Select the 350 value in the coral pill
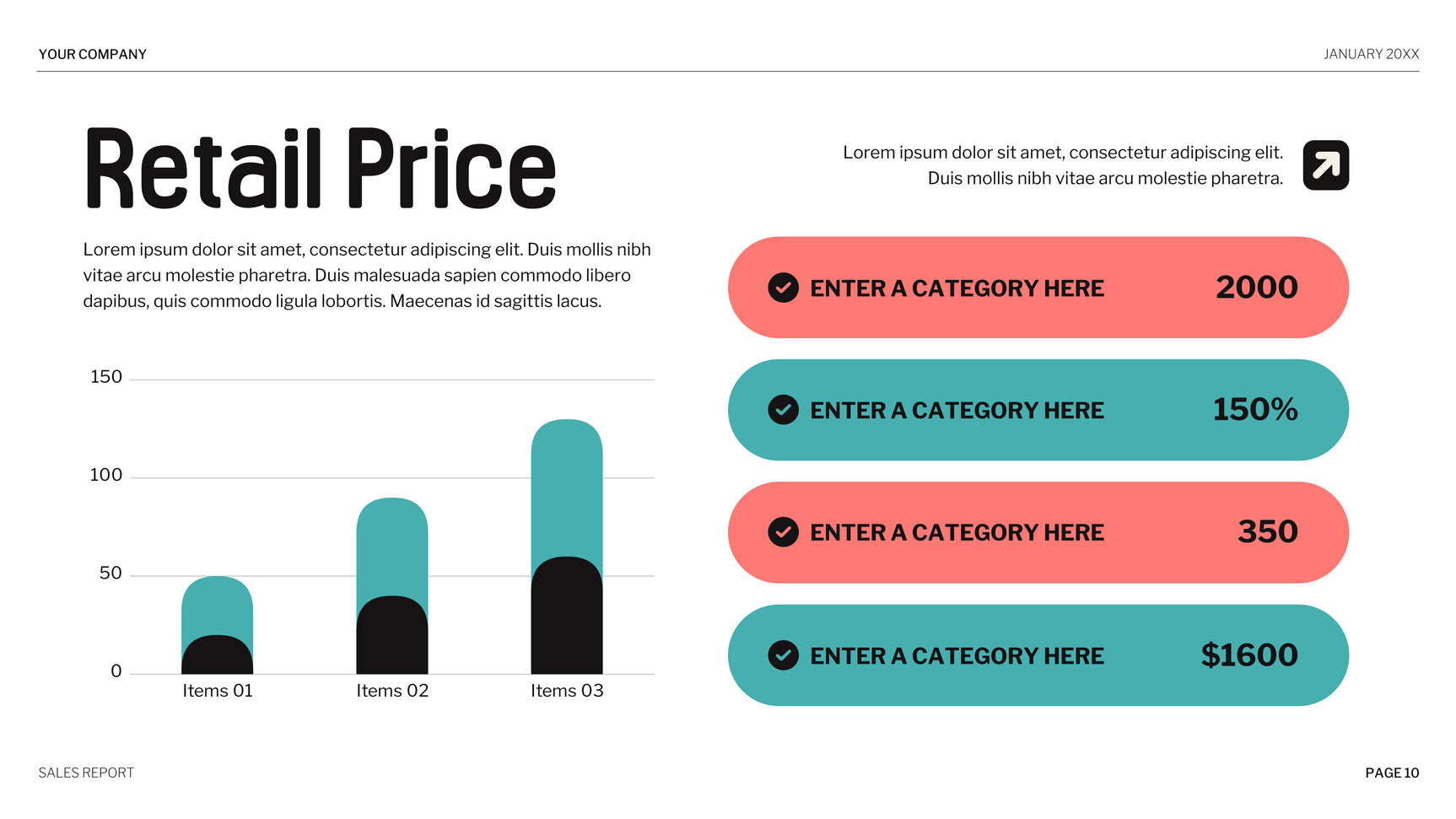The width and height of the screenshot is (1456, 819). click(x=1267, y=532)
